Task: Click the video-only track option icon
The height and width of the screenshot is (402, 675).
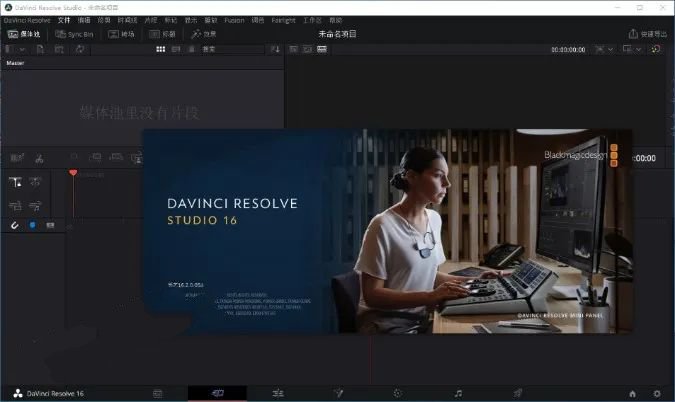Action: click(x=15, y=206)
